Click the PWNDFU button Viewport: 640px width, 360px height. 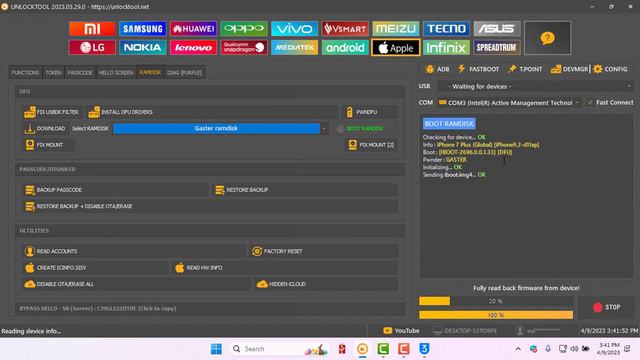coord(371,112)
